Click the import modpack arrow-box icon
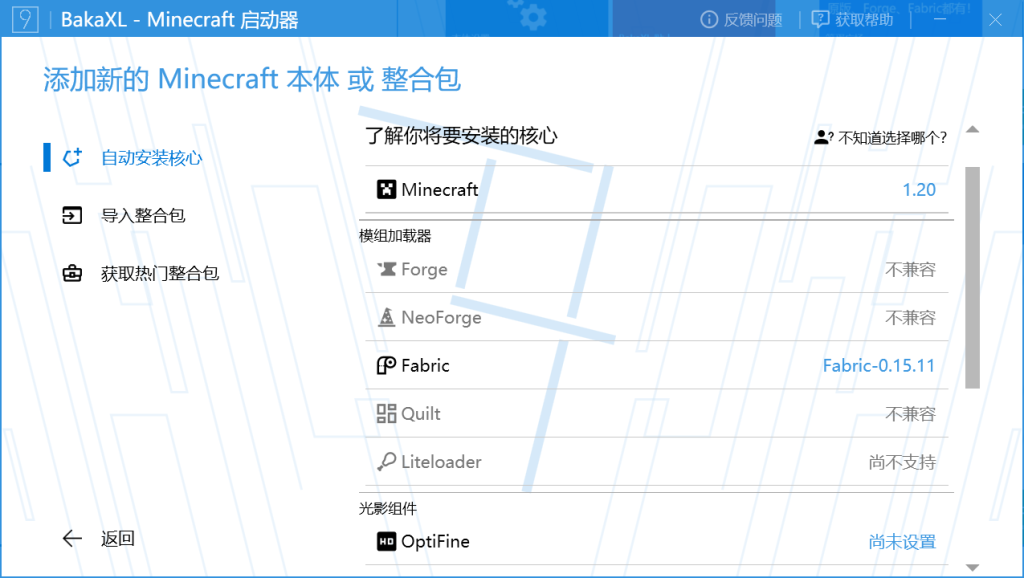The height and width of the screenshot is (578, 1024). click(72, 216)
